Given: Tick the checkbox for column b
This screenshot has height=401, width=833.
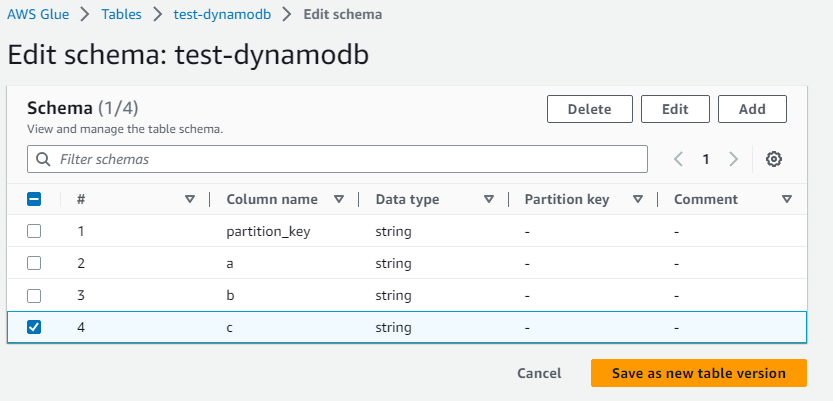Looking at the screenshot, I should tap(34, 295).
